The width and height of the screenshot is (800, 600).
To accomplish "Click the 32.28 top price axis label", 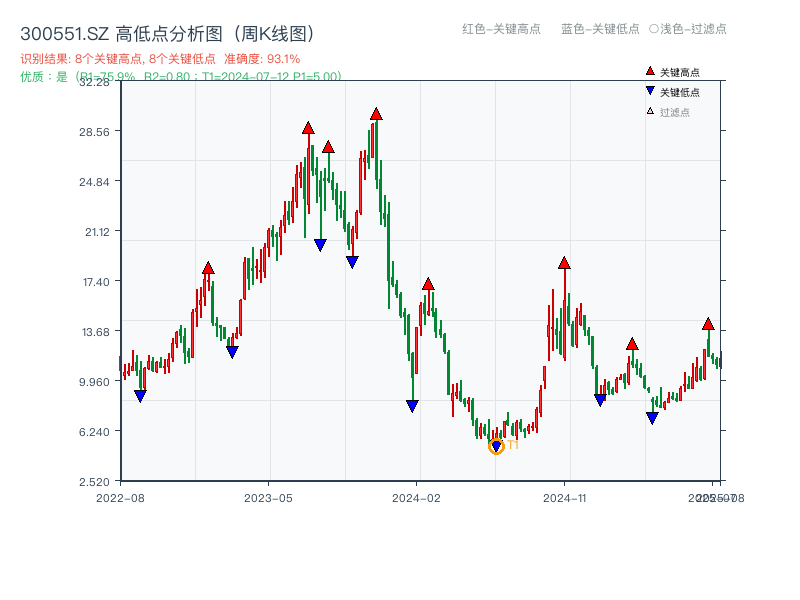I will pyautogui.click(x=92, y=85).
